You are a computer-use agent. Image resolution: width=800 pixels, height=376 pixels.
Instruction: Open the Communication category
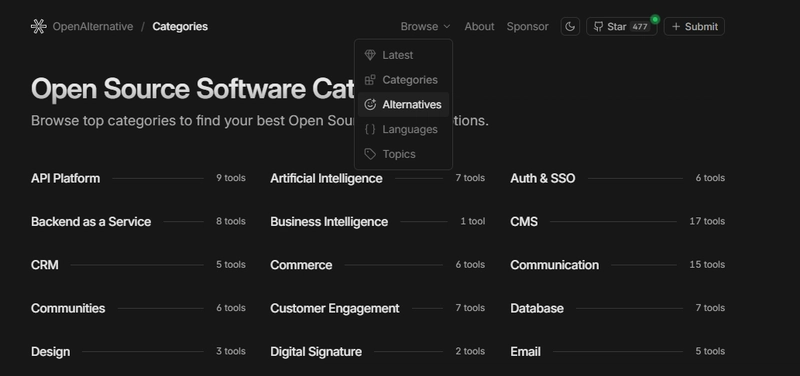pos(555,265)
